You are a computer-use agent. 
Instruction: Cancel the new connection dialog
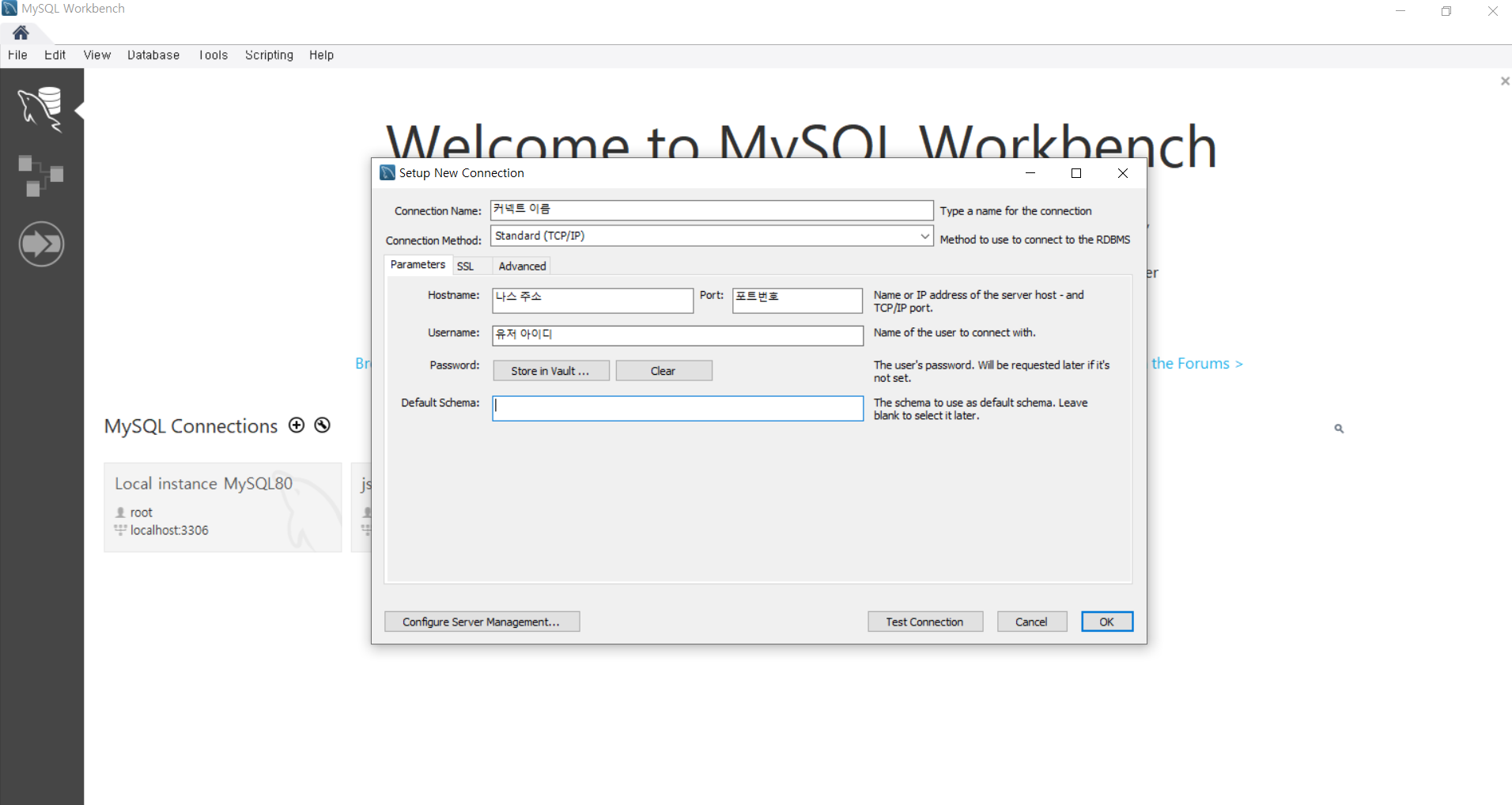1032,622
